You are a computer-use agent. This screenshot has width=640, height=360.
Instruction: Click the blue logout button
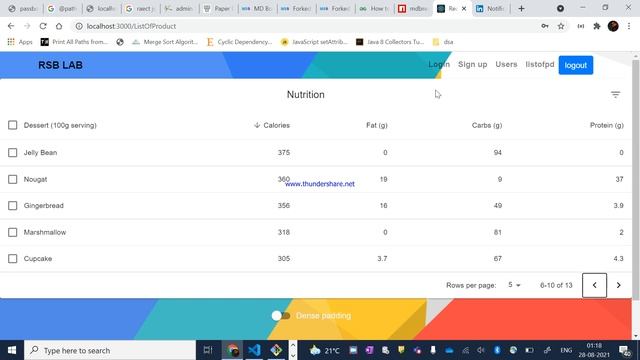click(576, 65)
